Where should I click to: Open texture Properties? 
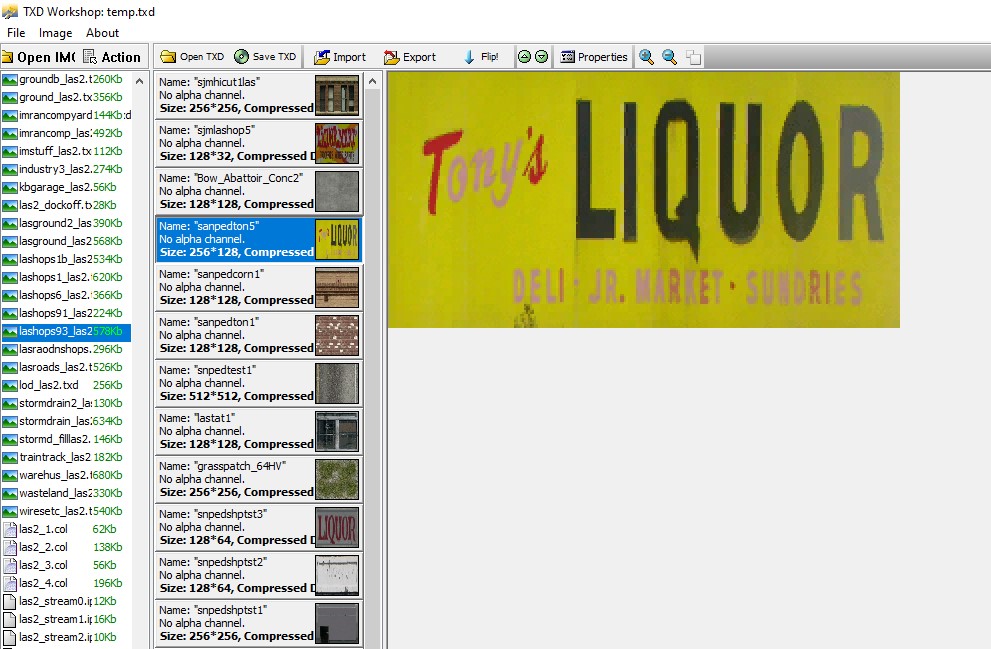tap(594, 57)
